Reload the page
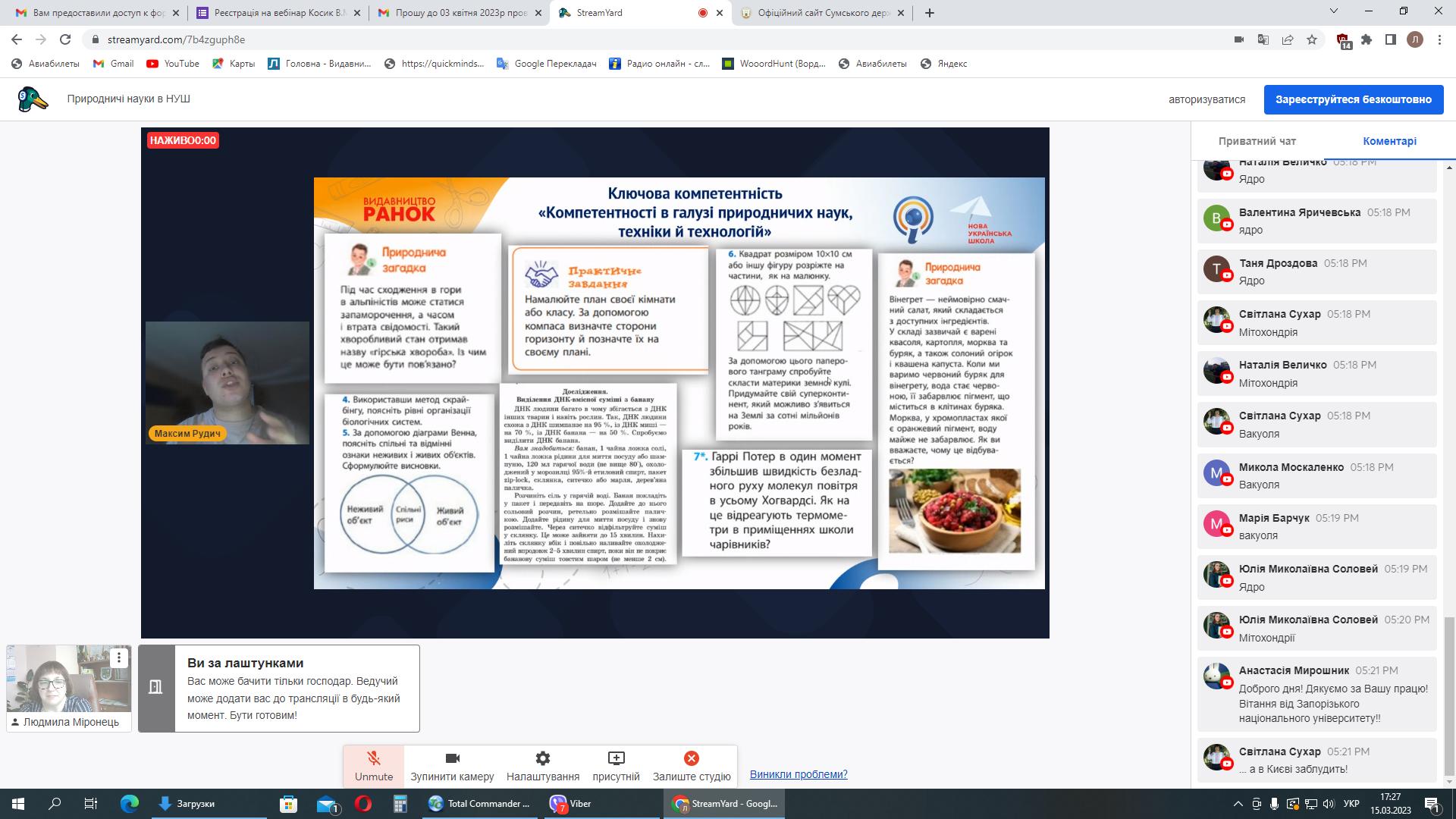 65,39
